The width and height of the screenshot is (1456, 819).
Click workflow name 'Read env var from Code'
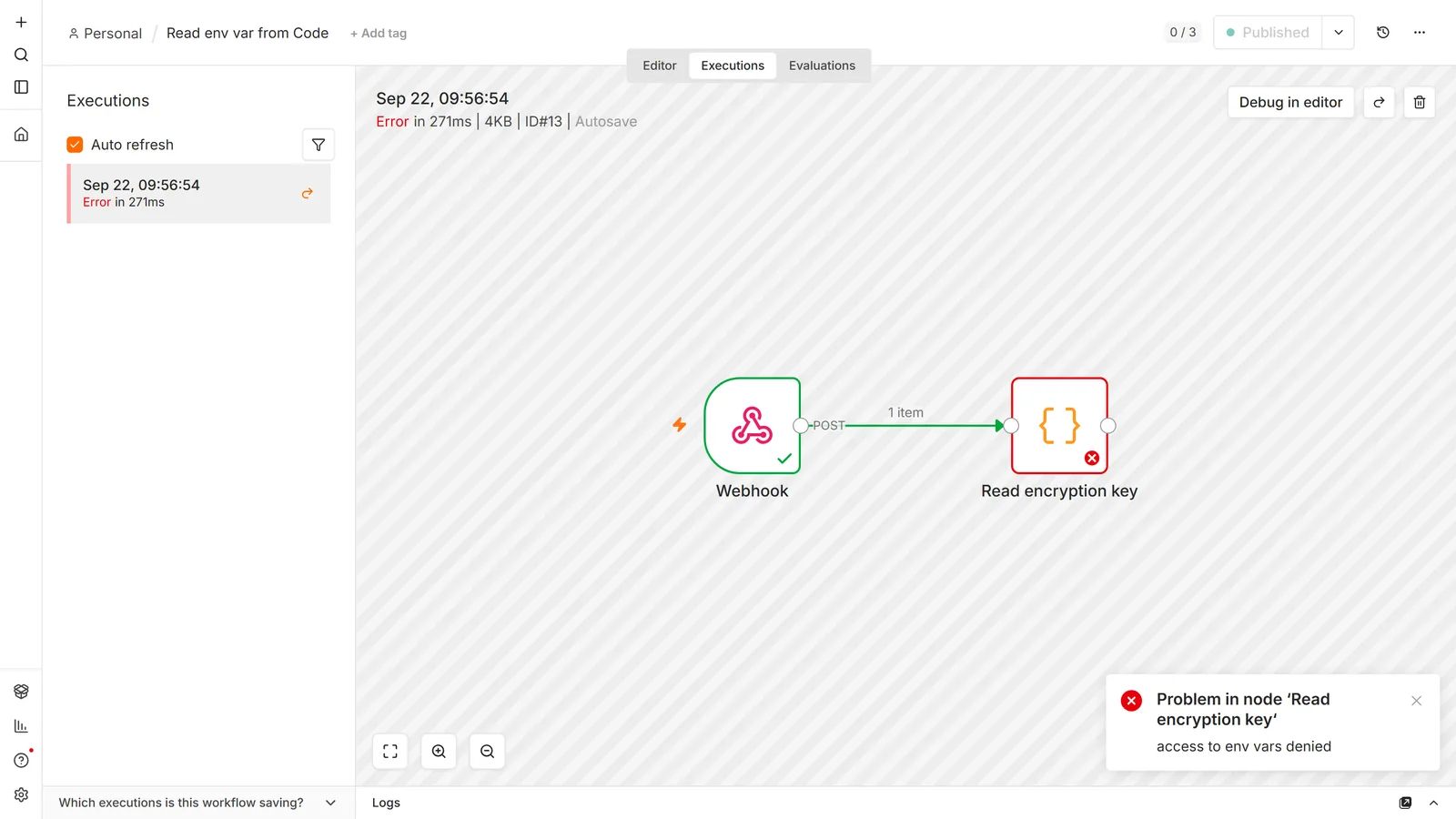248,33
